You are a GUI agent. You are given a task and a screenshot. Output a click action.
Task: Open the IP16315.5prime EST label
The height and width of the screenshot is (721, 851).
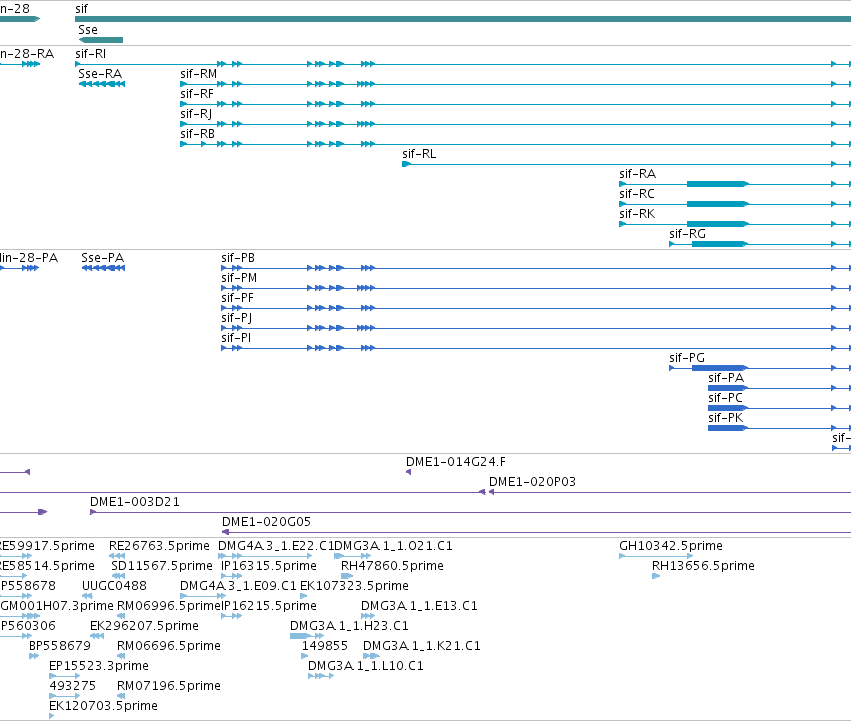[269, 566]
